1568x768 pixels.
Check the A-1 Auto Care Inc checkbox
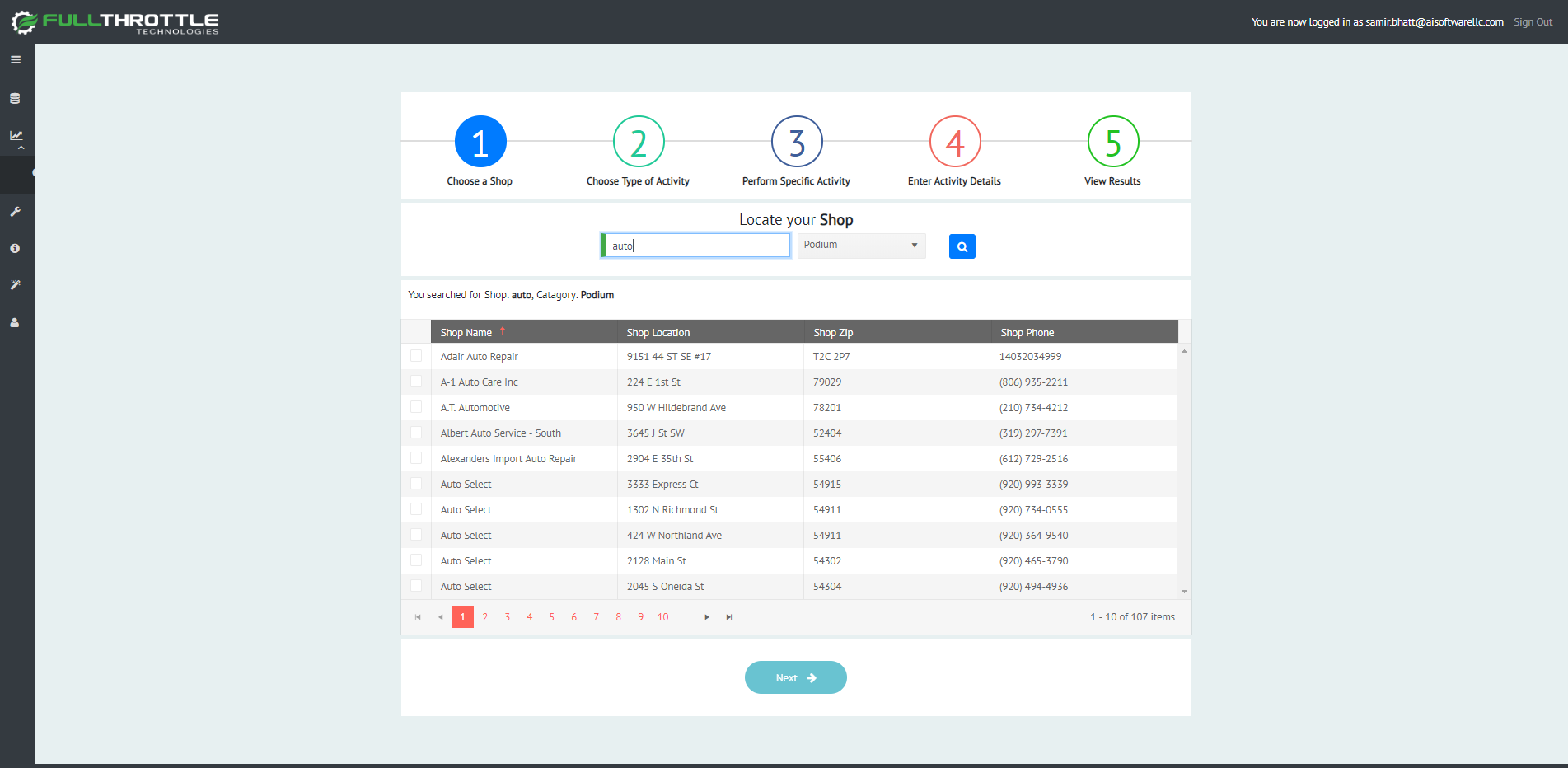pyautogui.click(x=416, y=382)
